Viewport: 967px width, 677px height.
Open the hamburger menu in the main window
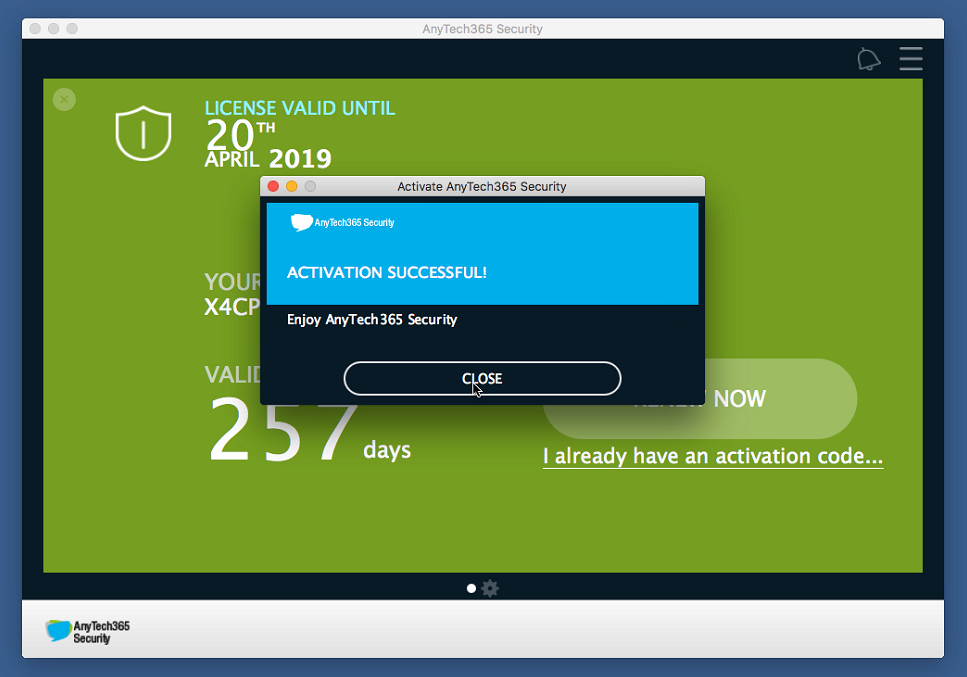tap(911, 59)
